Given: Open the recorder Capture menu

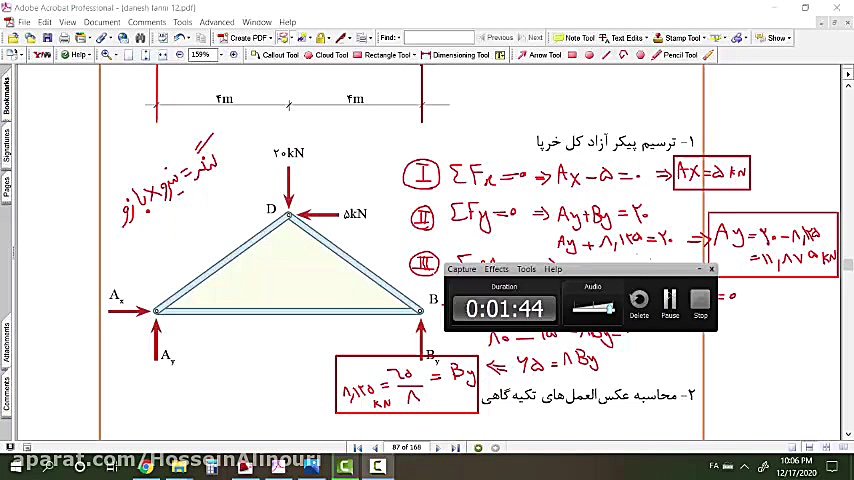Looking at the screenshot, I should (x=462, y=269).
